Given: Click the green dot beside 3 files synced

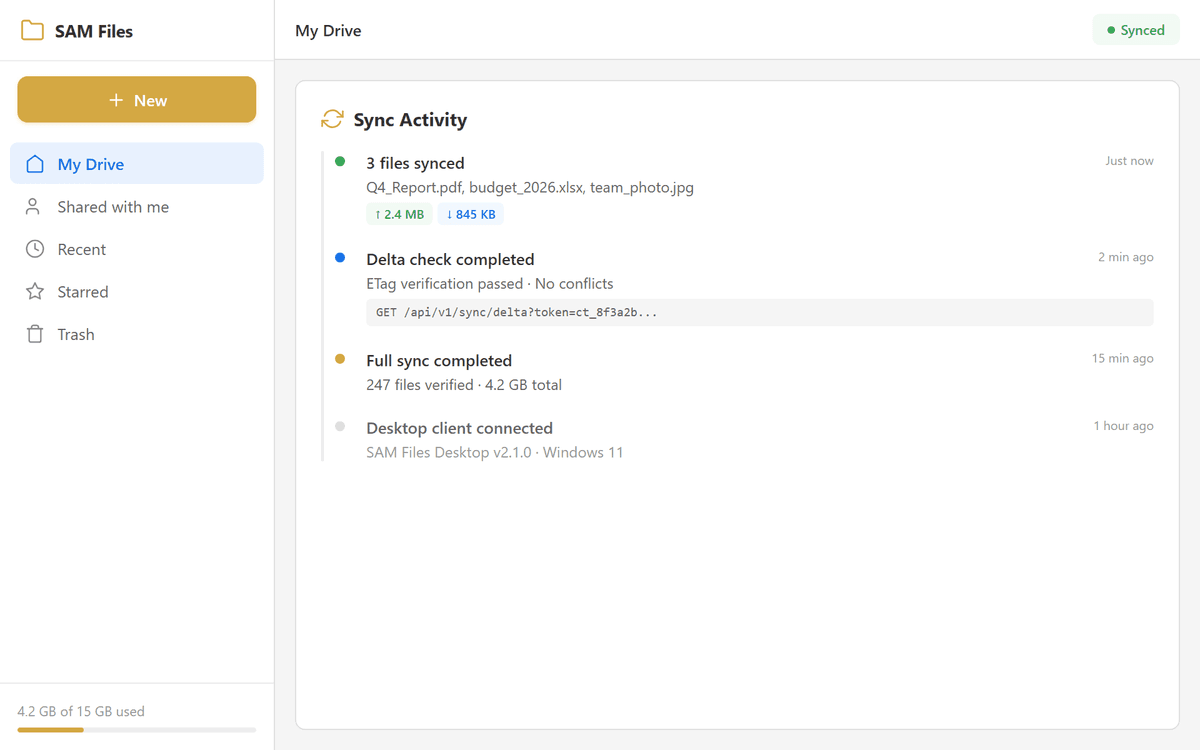Looking at the screenshot, I should coord(340,160).
